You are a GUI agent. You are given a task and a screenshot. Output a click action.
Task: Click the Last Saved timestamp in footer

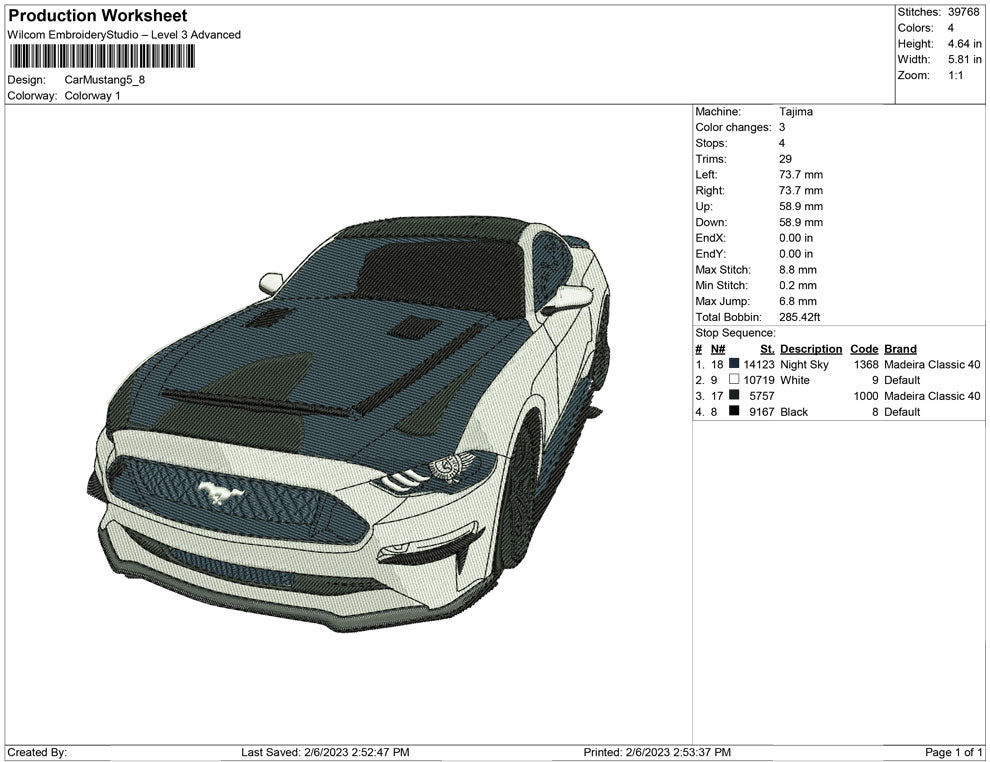click(x=325, y=752)
